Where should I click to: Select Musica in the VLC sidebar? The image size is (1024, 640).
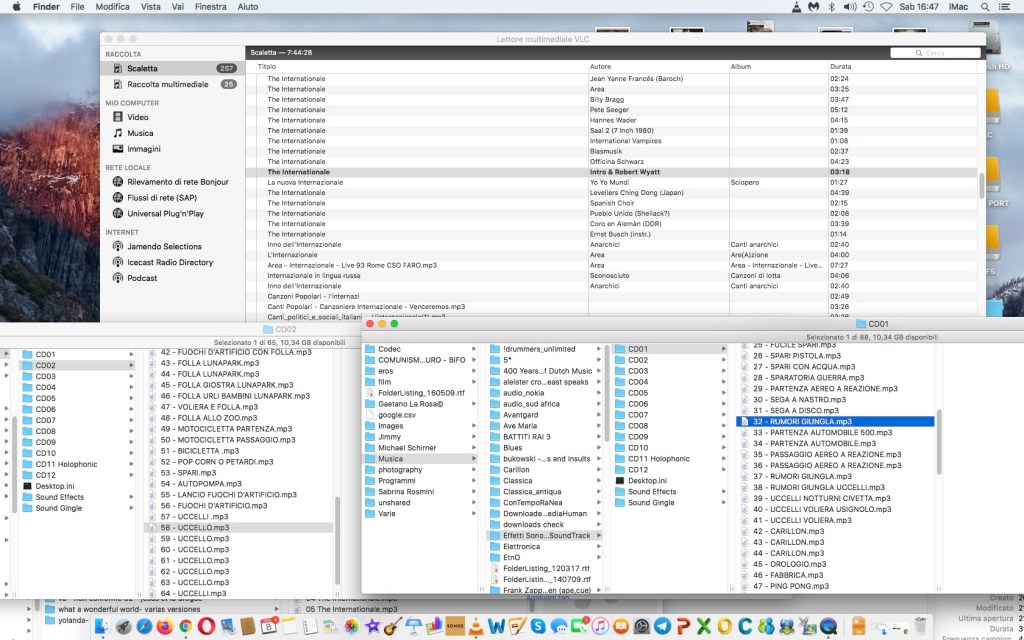click(x=140, y=133)
